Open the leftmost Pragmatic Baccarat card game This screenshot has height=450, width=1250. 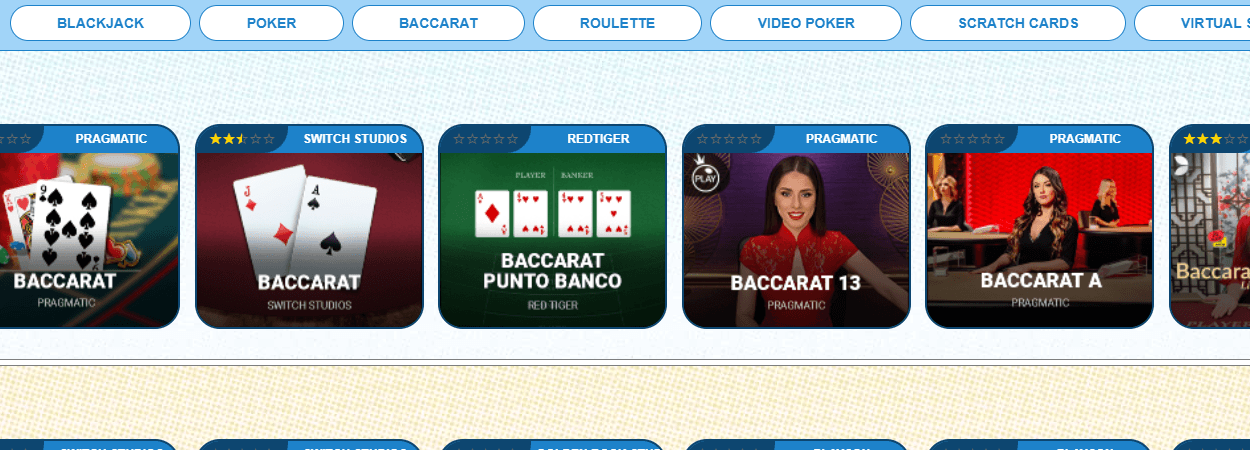pyautogui.click(x=88, y=240)
